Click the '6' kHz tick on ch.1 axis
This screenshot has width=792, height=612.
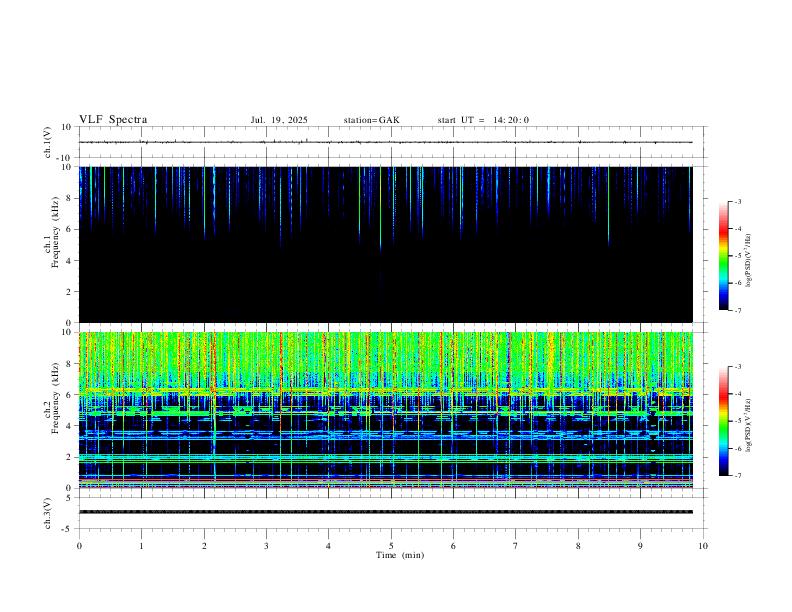[x=69, y=229]
